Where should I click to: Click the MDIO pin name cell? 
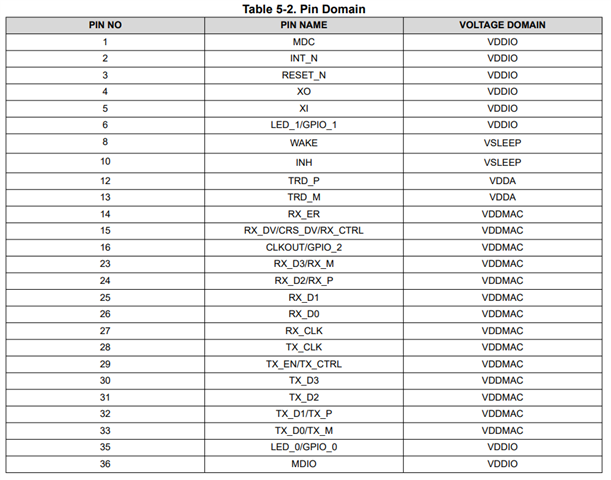(x=304, y=463)
